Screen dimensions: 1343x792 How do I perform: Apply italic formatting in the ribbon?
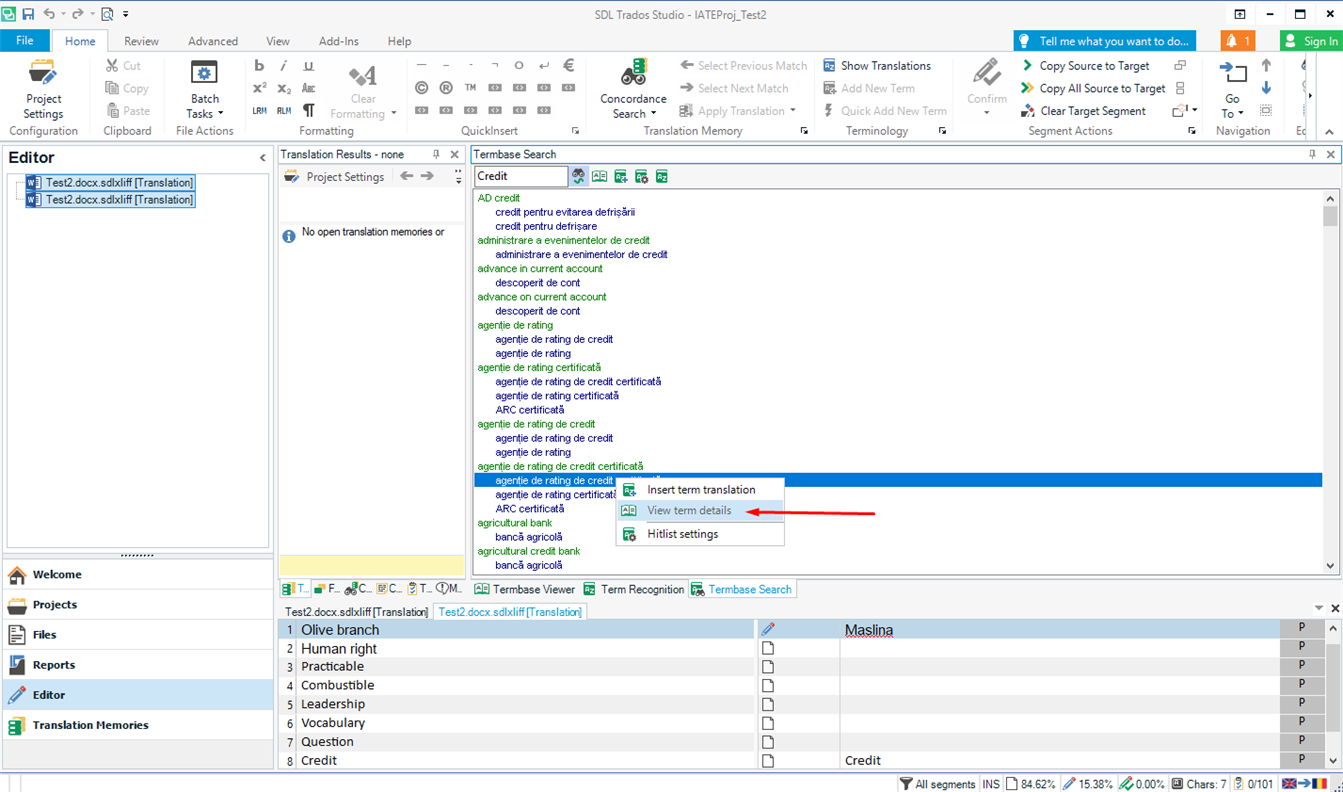284,66
